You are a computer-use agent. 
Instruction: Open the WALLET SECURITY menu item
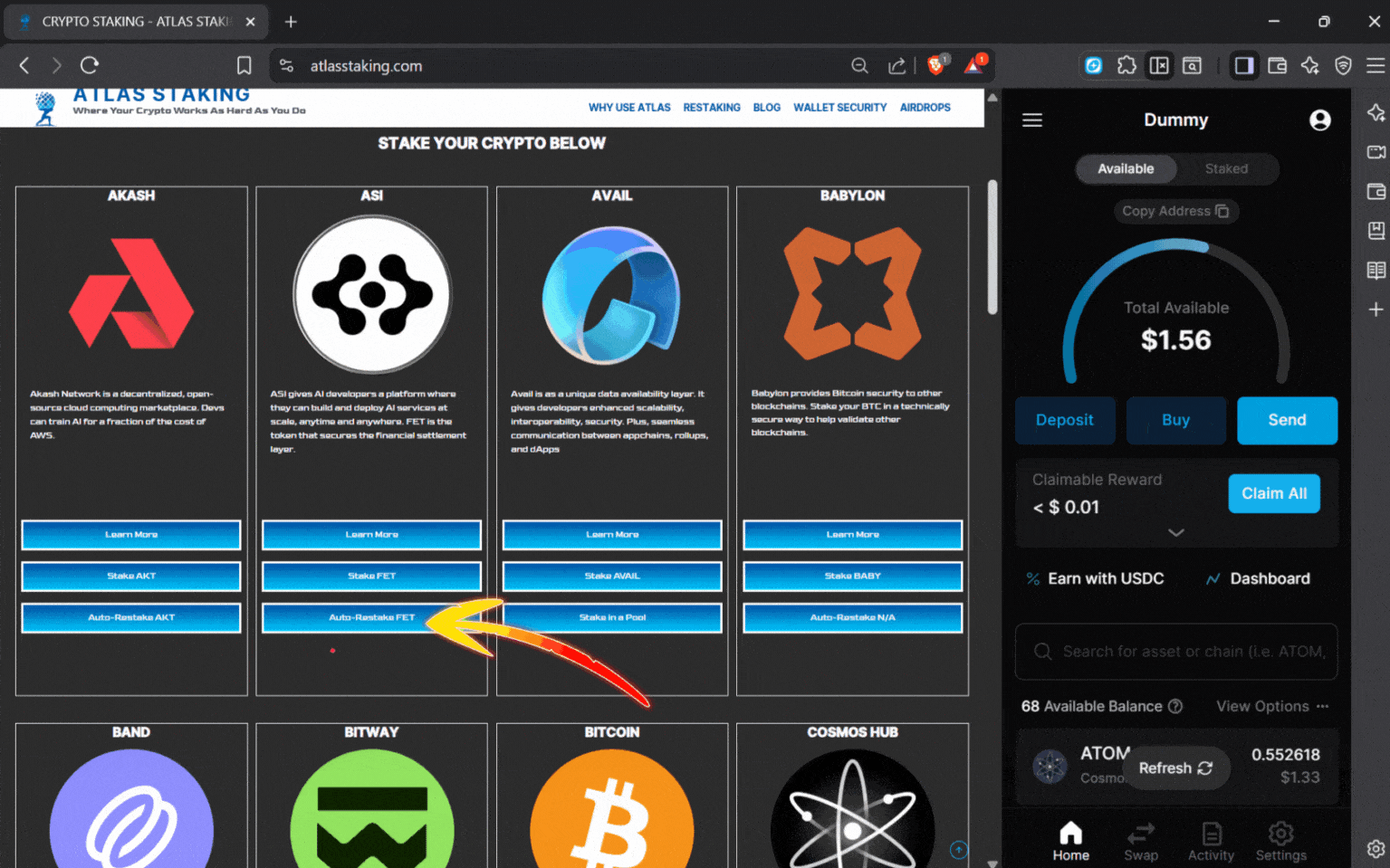click(x=839, y=107)
